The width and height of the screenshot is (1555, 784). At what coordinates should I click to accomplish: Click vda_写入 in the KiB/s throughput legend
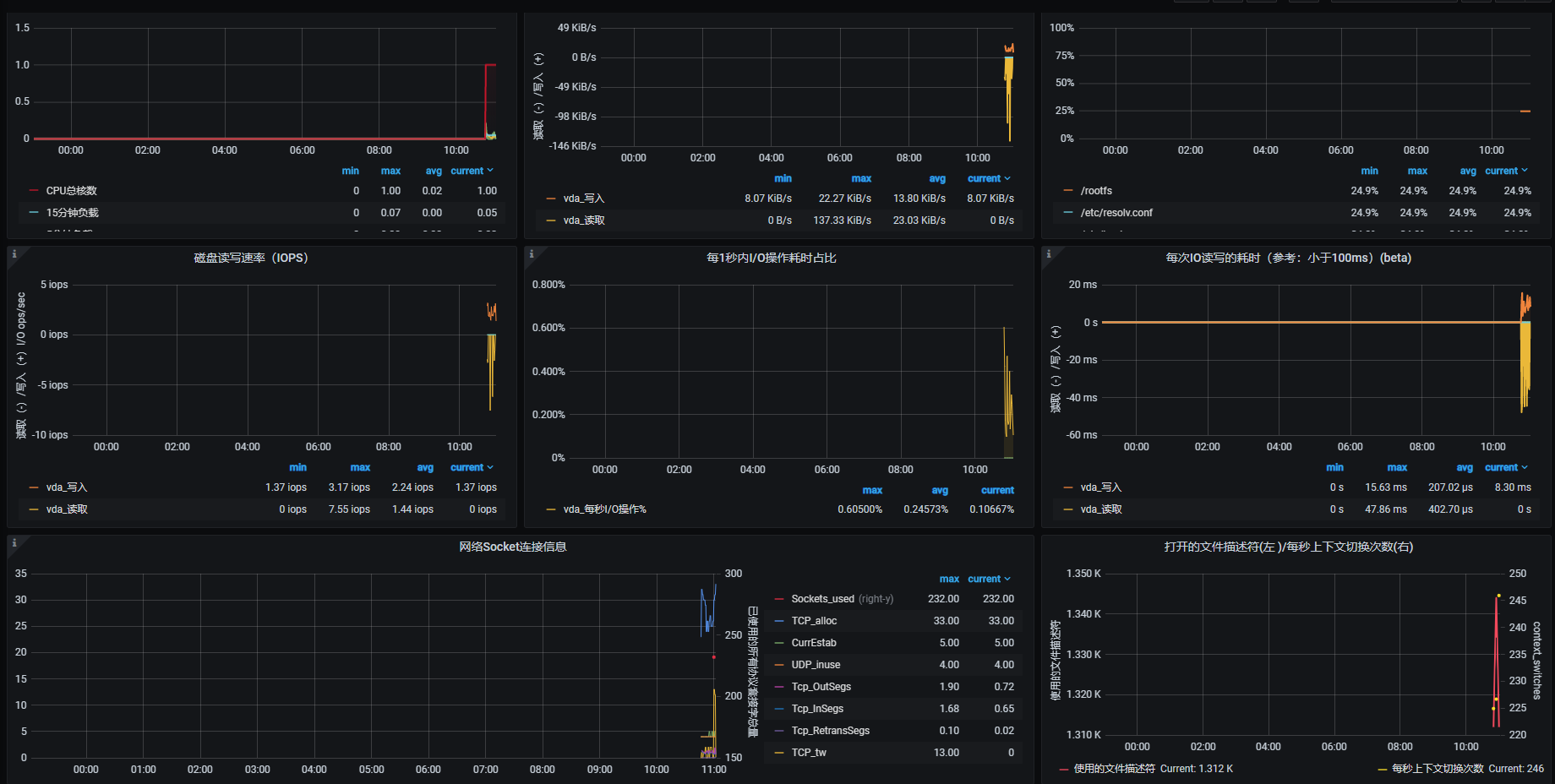[584, 199]
